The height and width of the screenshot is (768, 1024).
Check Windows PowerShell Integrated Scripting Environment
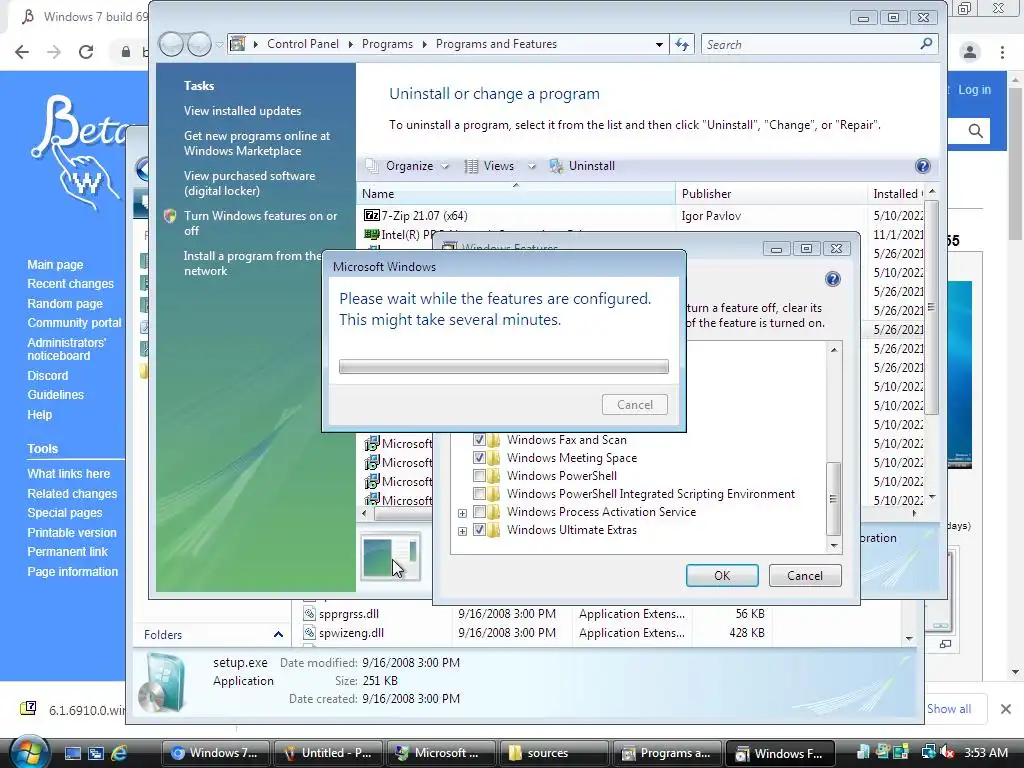(x=479, y=494)
